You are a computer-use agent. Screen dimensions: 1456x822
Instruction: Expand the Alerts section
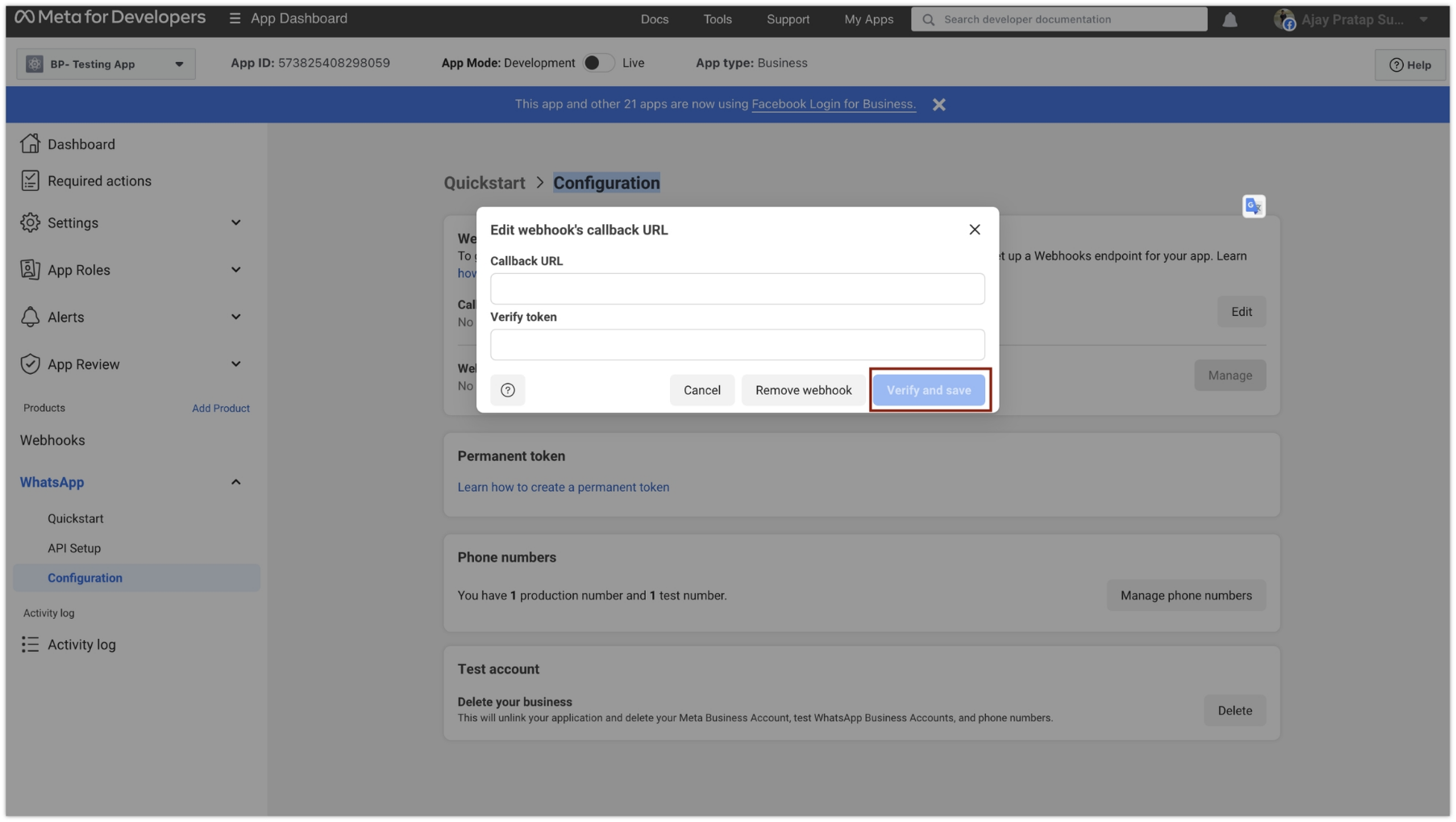tap(235, 318)
